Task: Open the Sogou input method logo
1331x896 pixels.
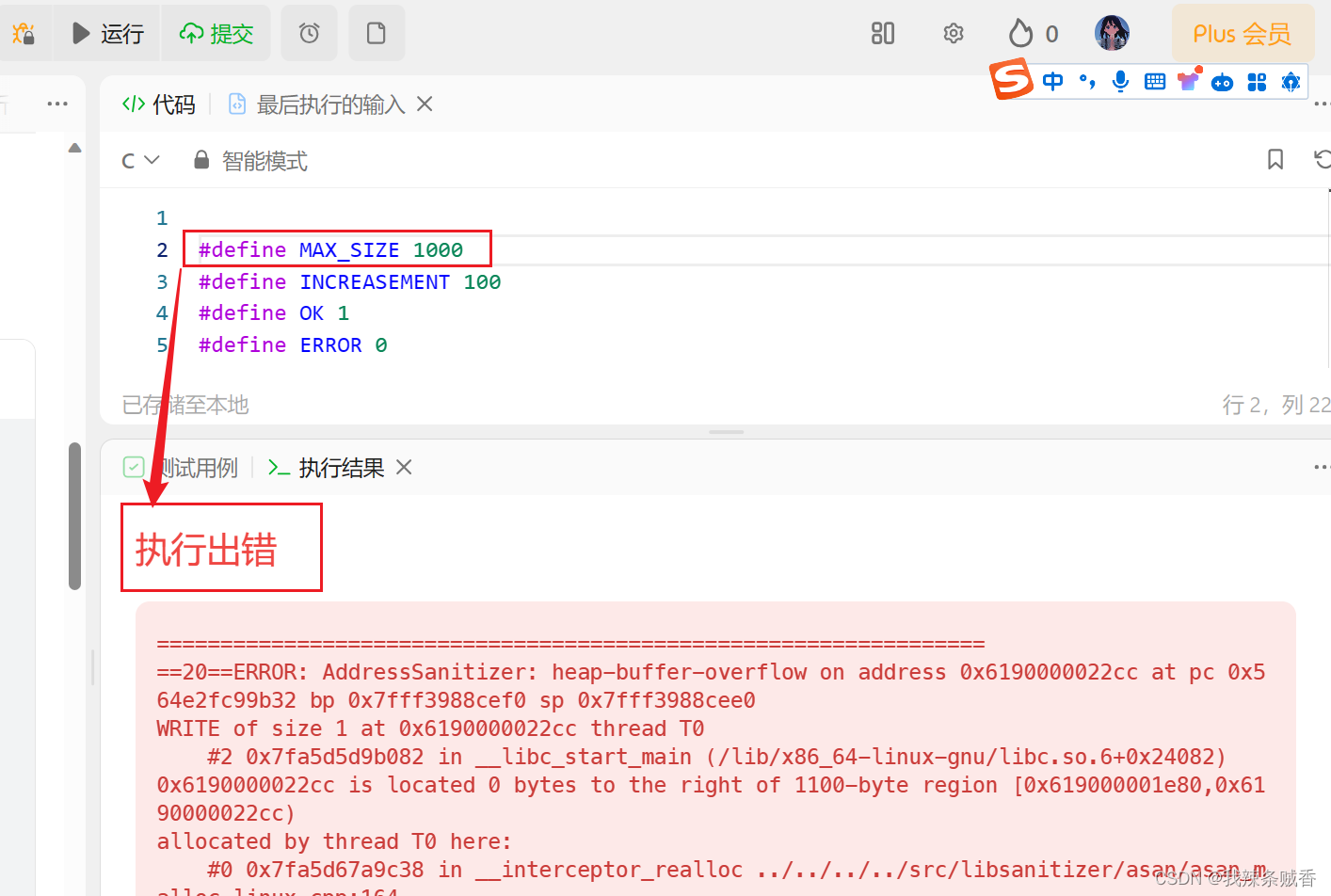Action: (1011, 80)
